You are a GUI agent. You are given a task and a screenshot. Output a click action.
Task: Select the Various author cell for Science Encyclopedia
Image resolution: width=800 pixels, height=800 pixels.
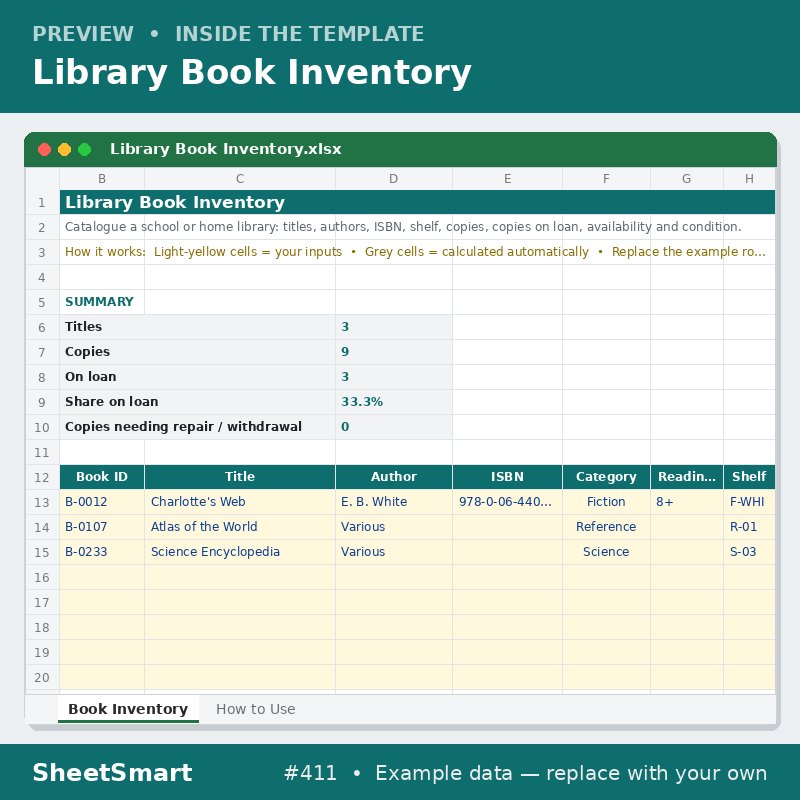[393, 552]
